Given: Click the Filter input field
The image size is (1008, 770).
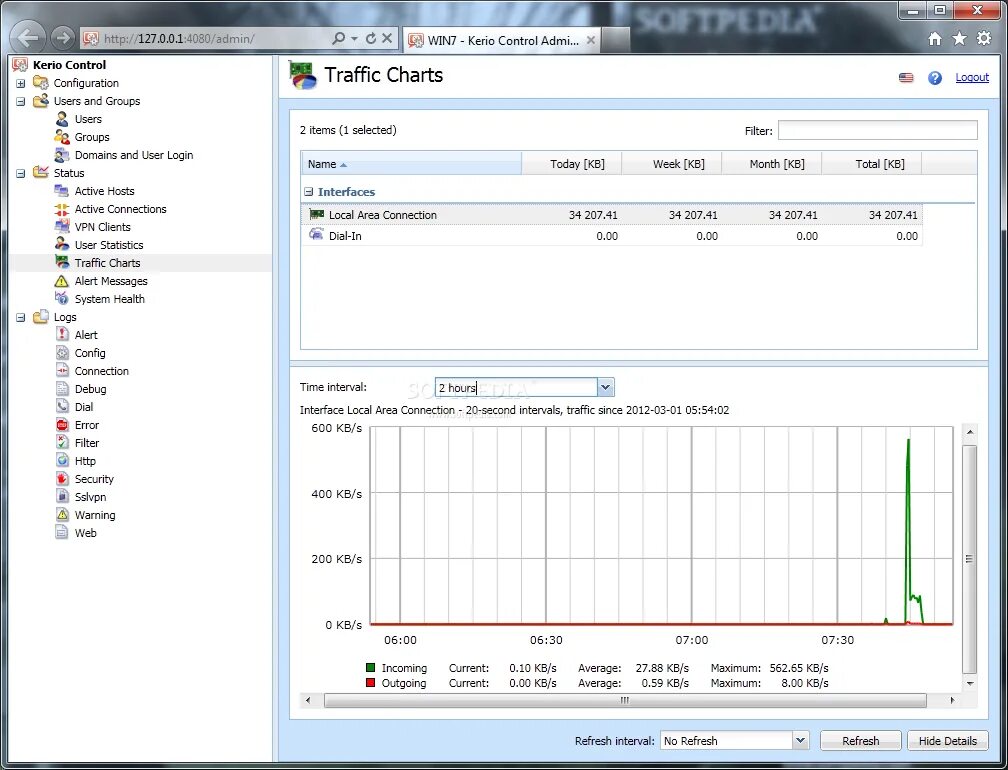Looking at the screenshot, I should coord(878,130).
